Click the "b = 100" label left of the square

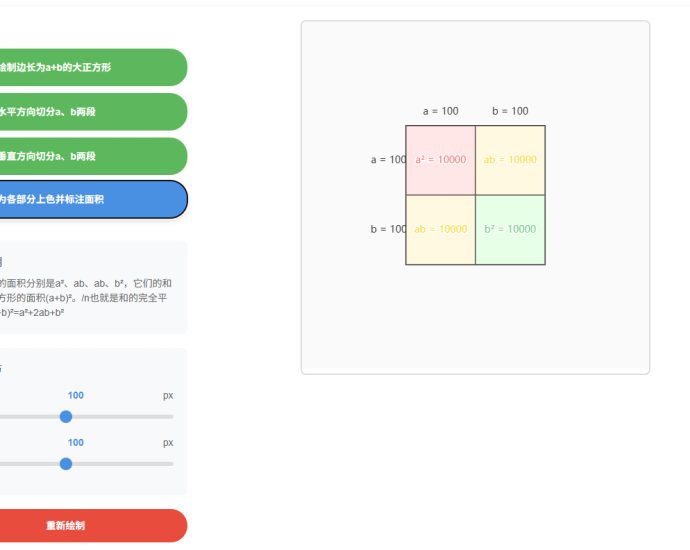pyautogui.click(x=388, y=229)
